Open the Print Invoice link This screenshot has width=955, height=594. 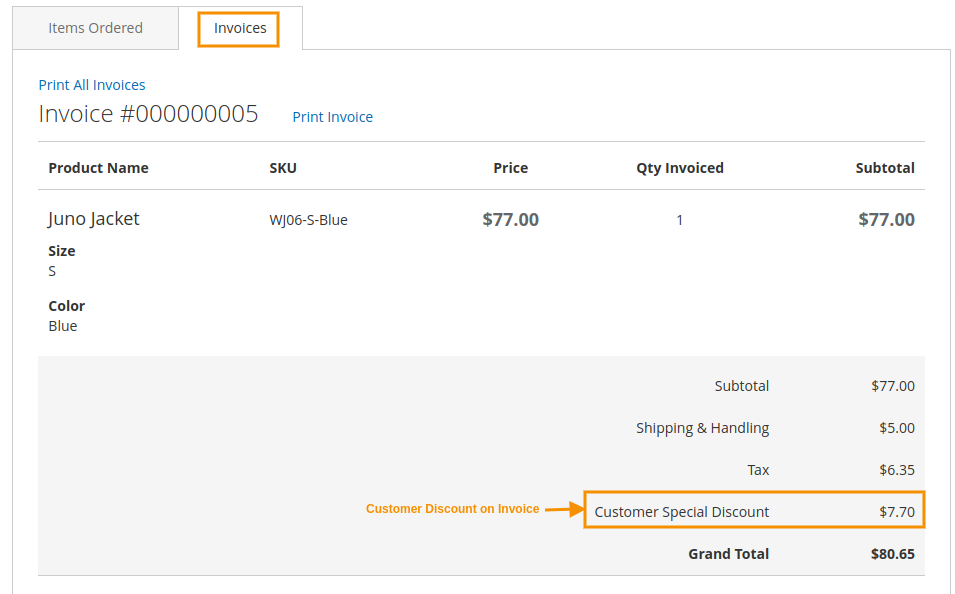tap(332, 117)
